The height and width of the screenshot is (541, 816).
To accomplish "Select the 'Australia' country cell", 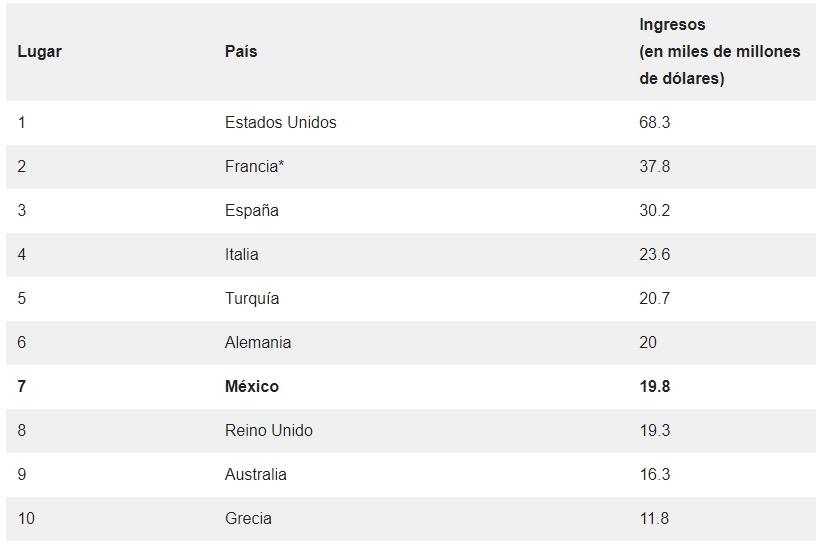I will [255, 475].
